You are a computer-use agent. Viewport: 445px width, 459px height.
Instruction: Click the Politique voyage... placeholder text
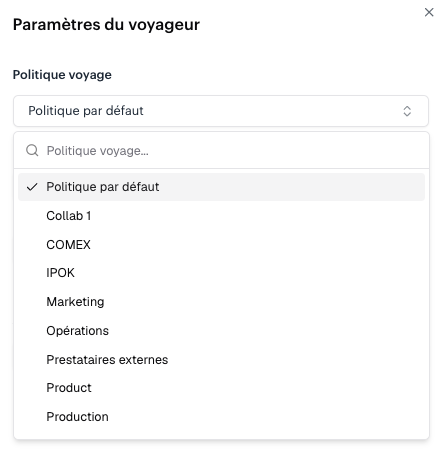coord(97,151)
